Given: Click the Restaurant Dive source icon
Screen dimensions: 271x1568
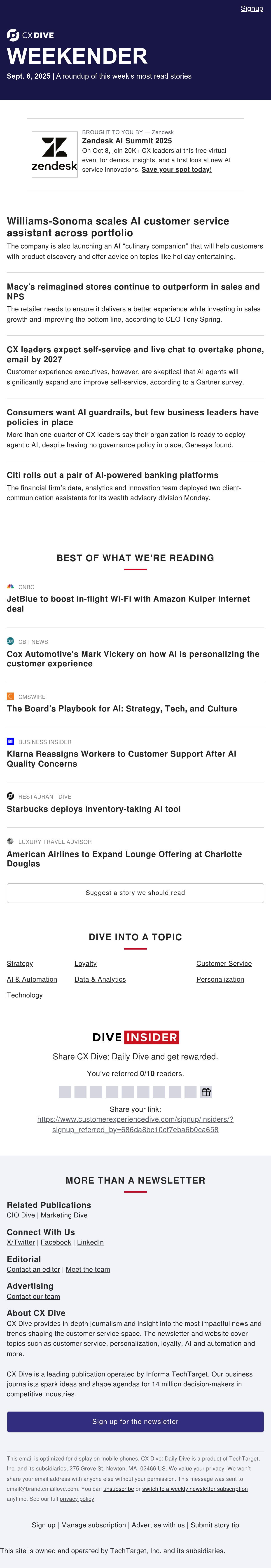Looking at the screenshot, I should click(10, 796).
